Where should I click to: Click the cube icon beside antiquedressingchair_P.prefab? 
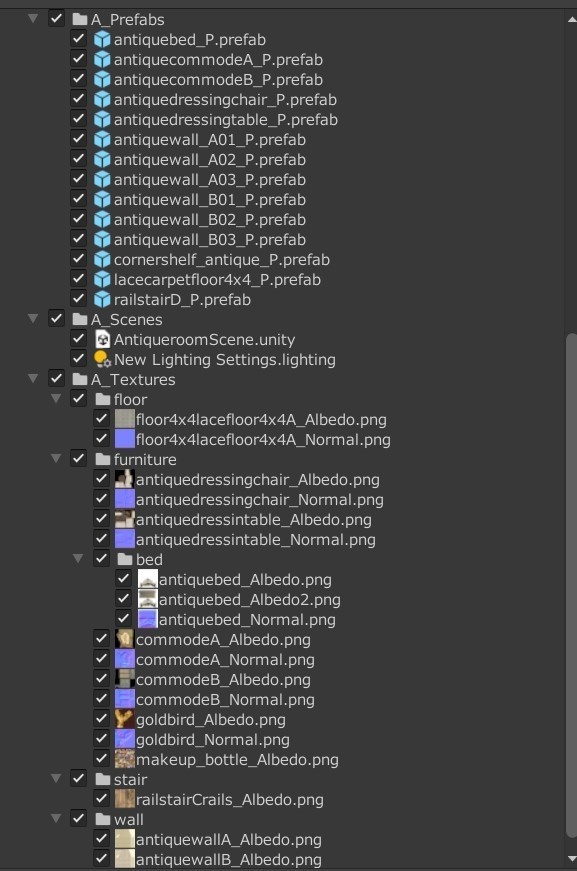click(x=102, y=99)
